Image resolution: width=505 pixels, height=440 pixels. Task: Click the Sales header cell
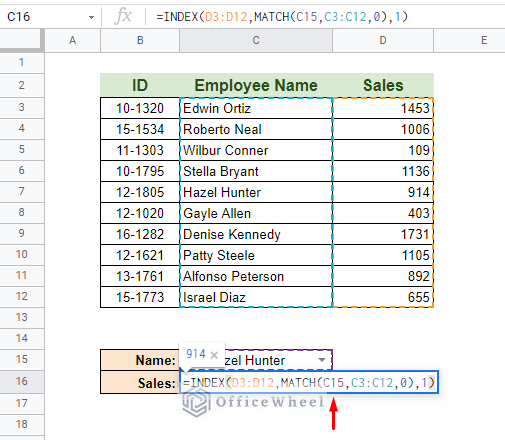click(383, 85)
